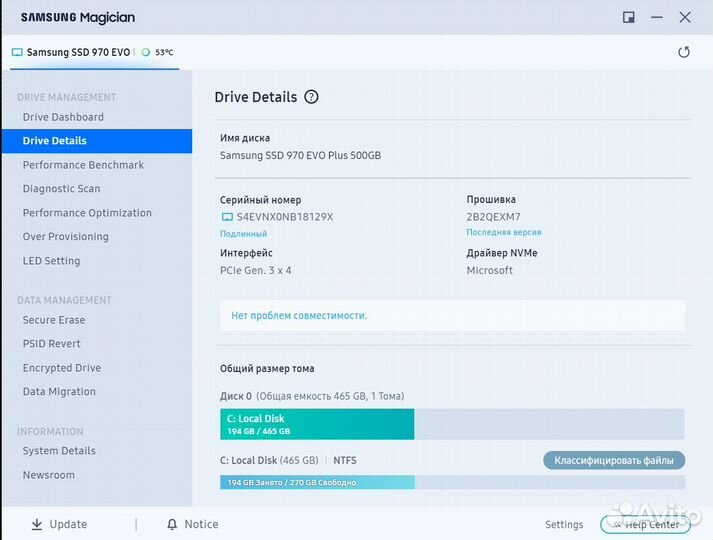
Task: Open Performance Benchmark section
Action: tap(83, 165)
